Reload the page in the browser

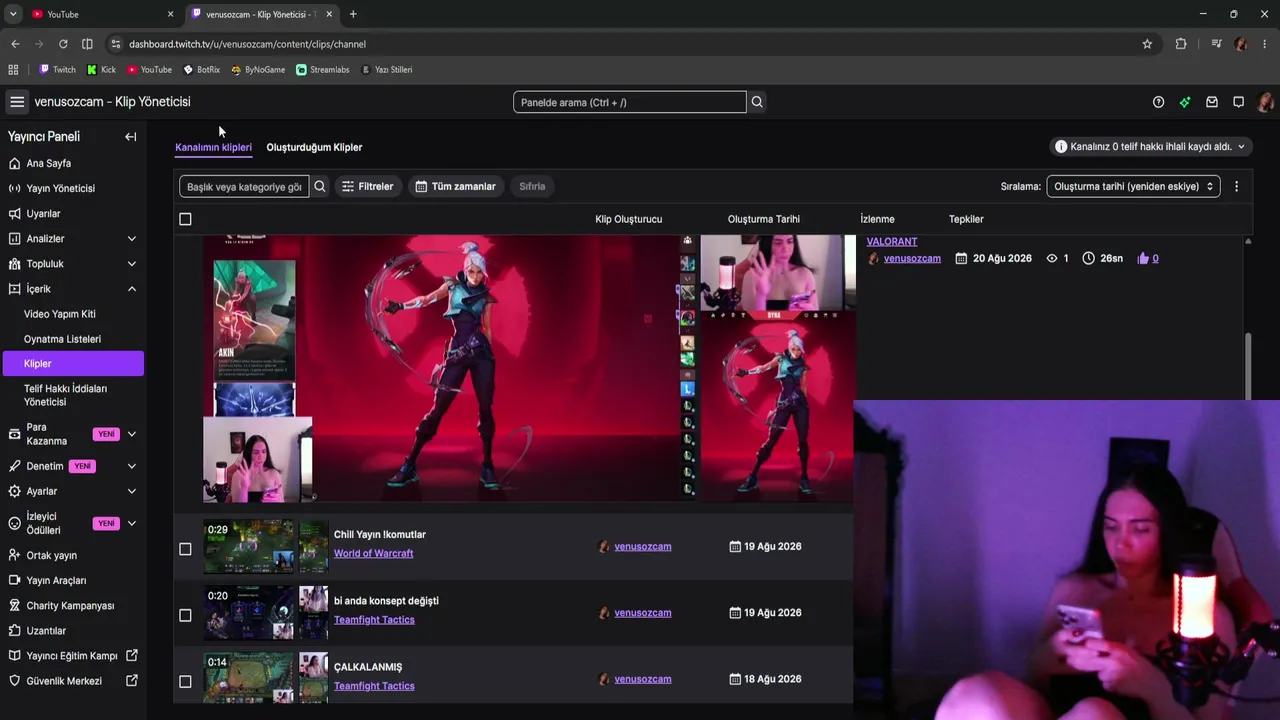[63, 44]
